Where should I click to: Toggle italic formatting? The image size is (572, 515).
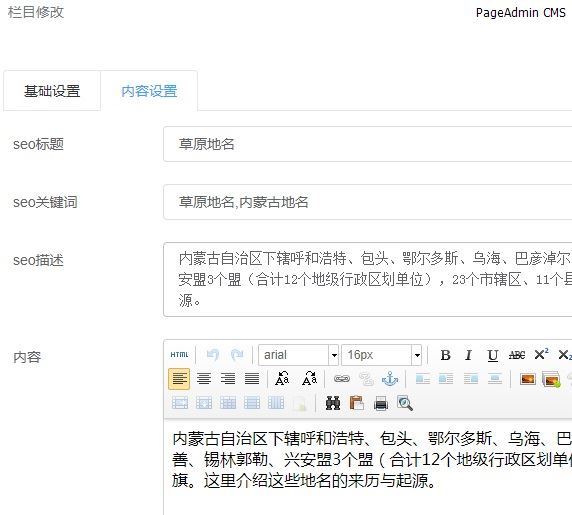tap(468, 355)
